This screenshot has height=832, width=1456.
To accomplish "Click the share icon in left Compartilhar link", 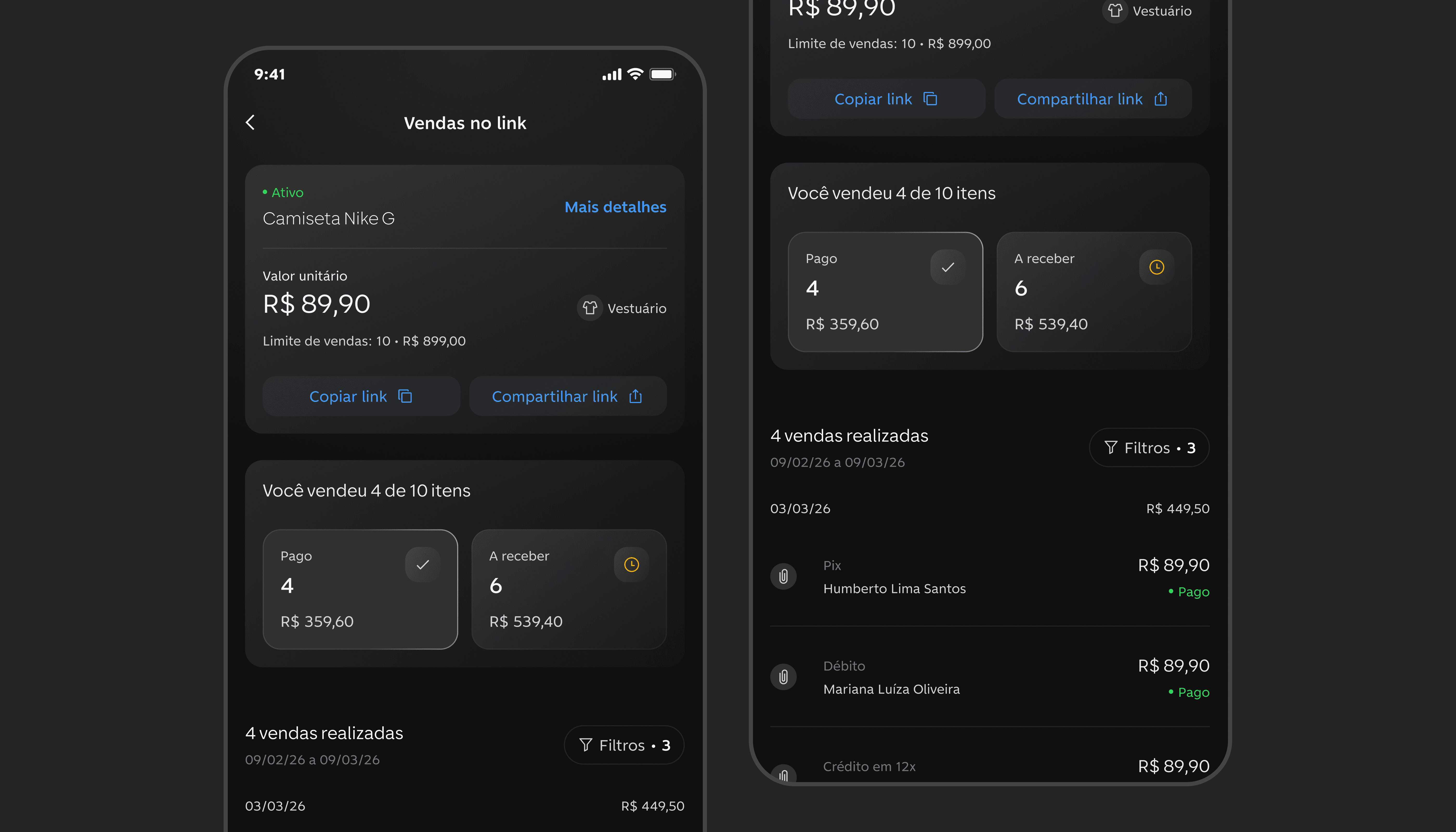I will tap(635, 396).
